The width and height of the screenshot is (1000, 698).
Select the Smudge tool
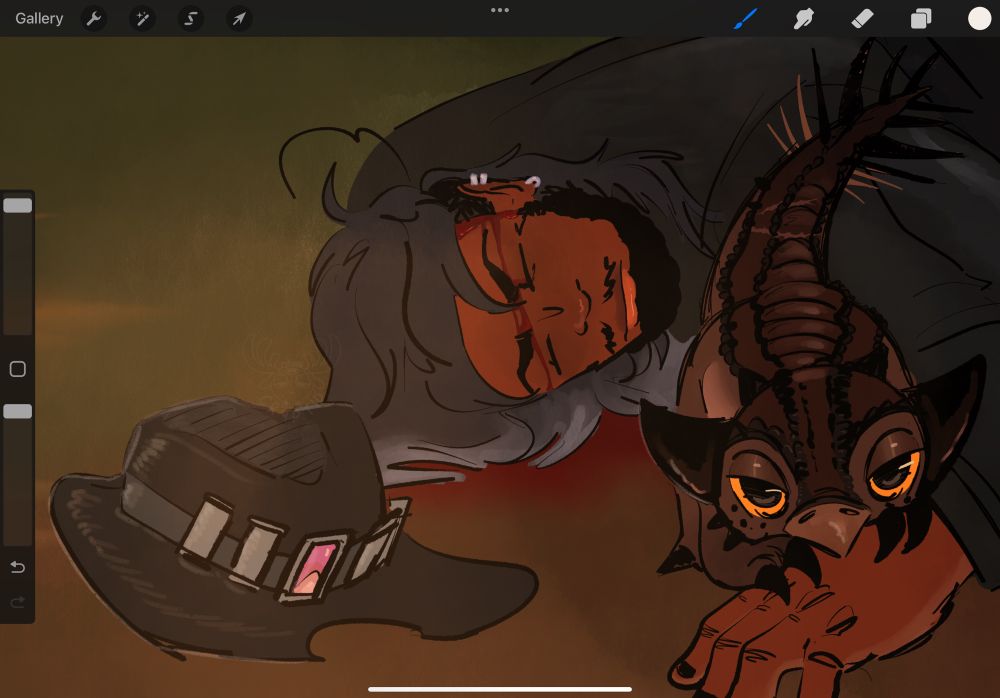pyautogui.click(x=804, y=19)
